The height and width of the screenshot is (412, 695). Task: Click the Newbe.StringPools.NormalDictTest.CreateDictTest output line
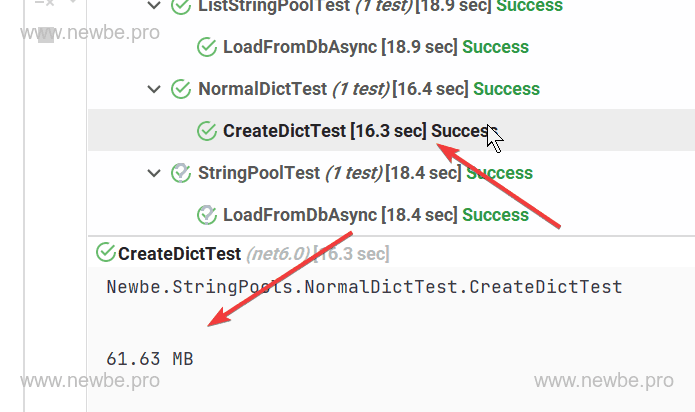click(x=364, y=287)
